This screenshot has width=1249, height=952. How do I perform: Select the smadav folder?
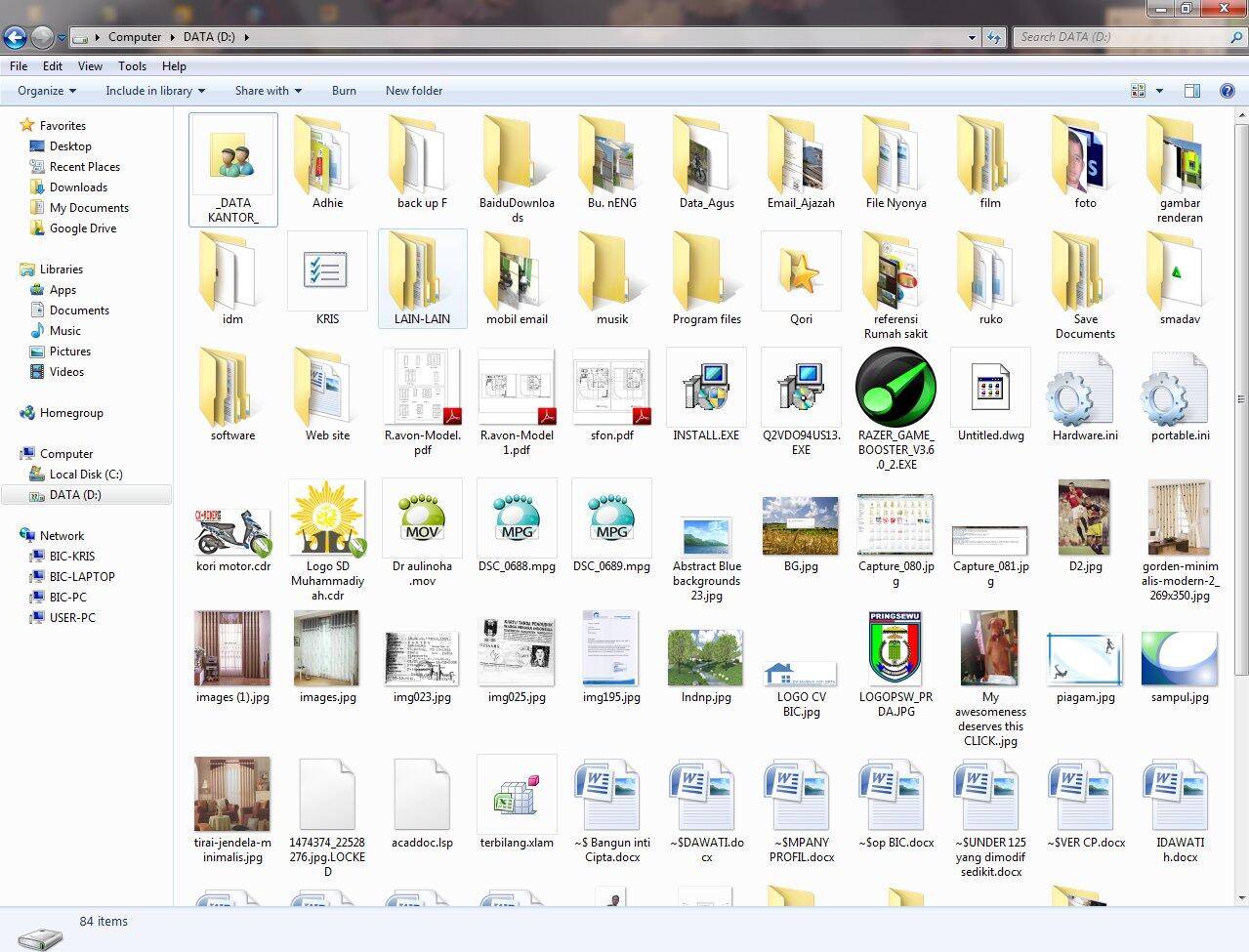(1178, 271)
